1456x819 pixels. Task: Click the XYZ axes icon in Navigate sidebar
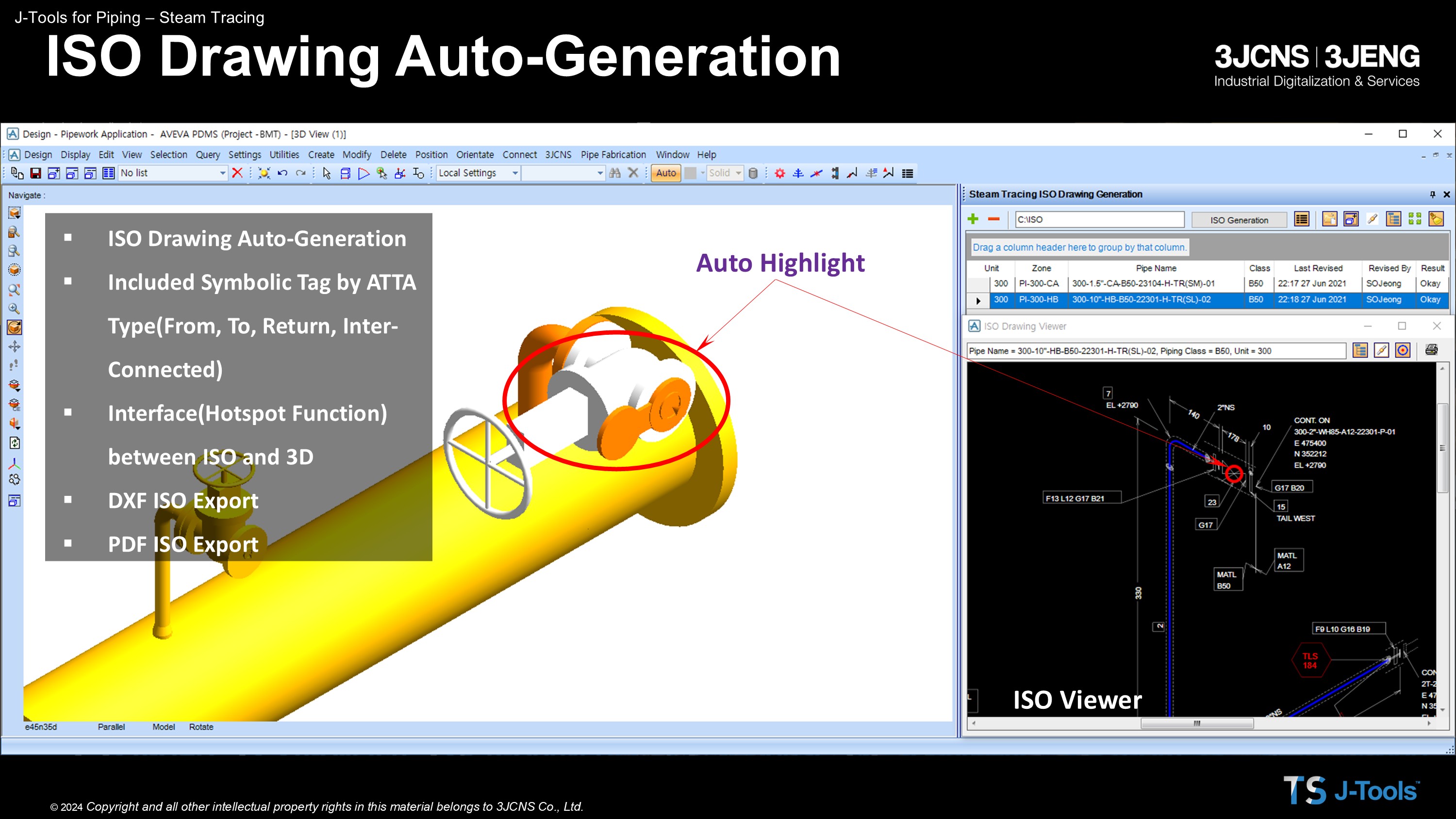pos(14,463)
